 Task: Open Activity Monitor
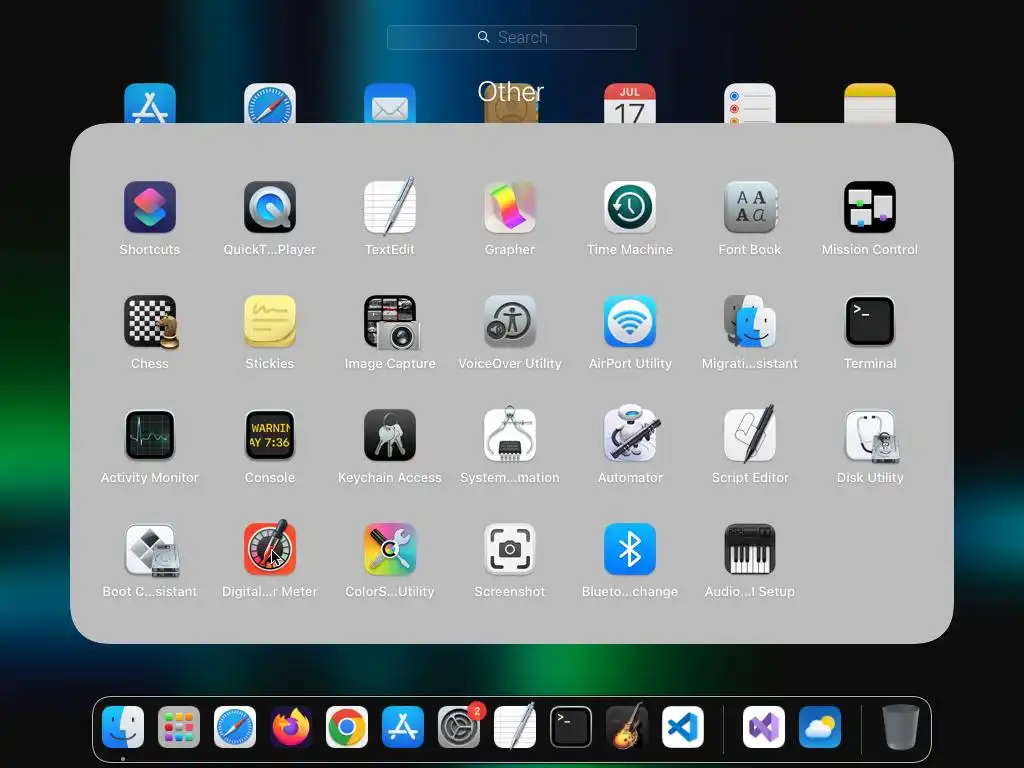point(150,436)
